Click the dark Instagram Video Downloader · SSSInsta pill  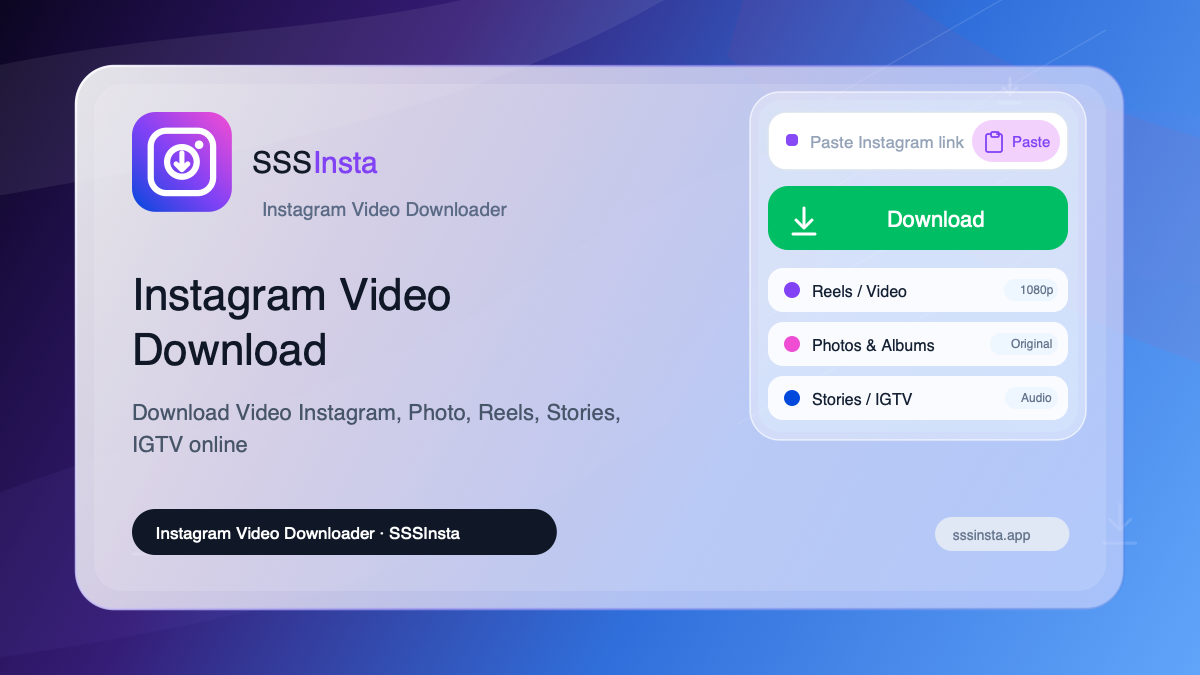click(344, 532)
